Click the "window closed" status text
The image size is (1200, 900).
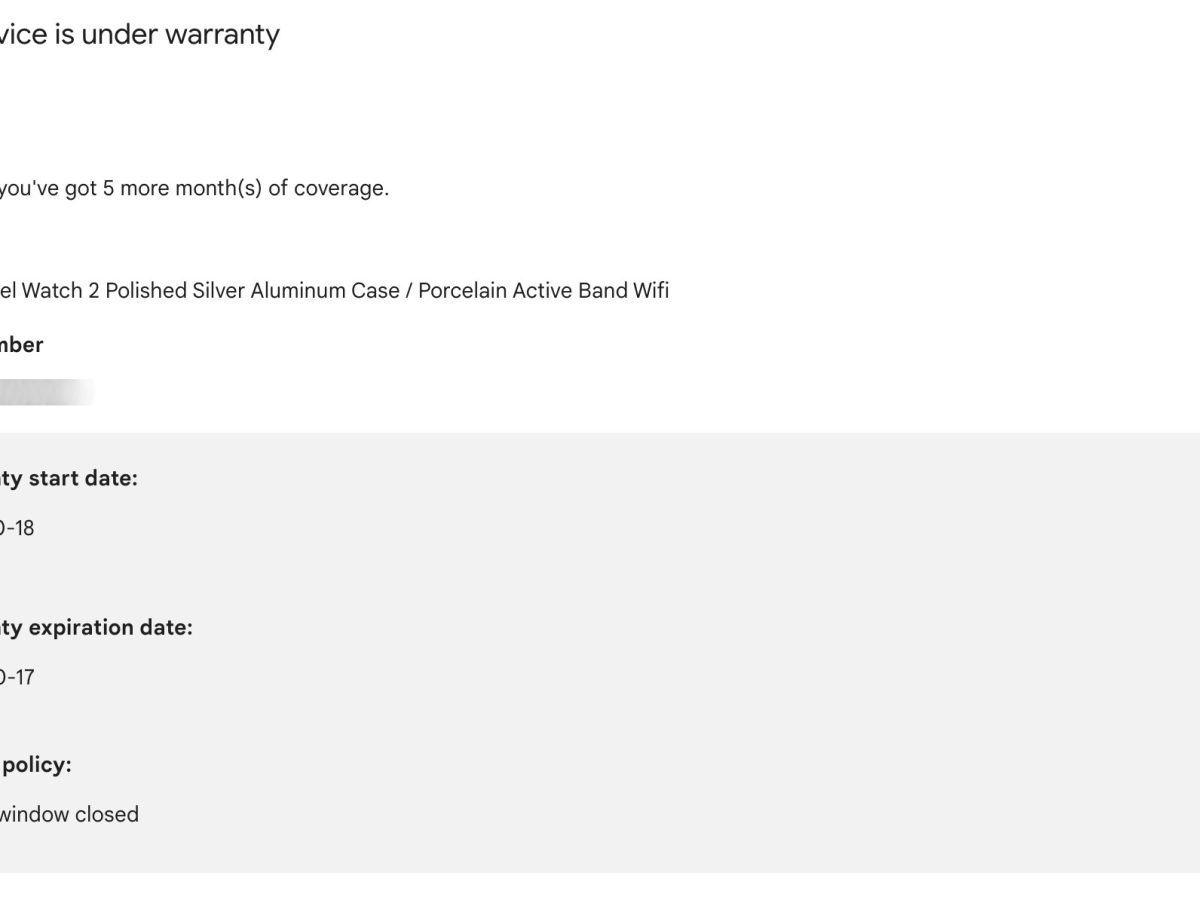(69, 814)
